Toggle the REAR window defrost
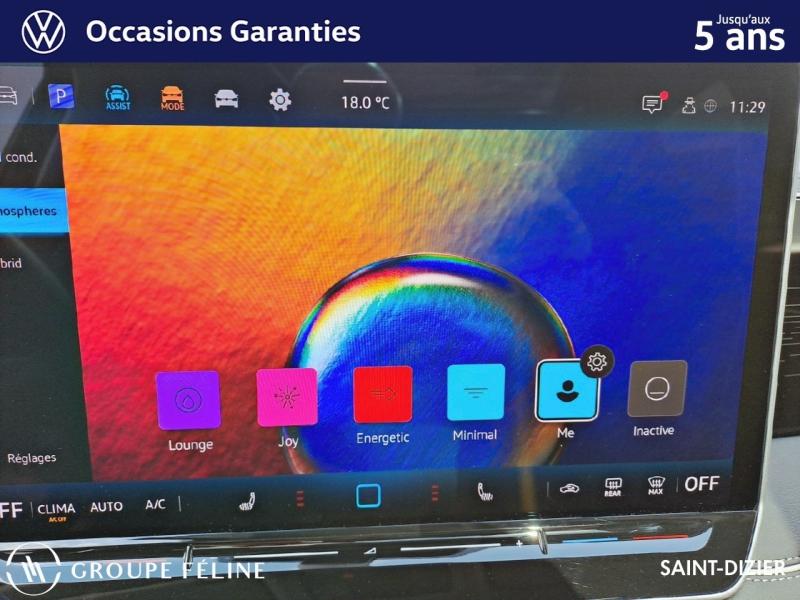This screenshot has height=600, width=800. tap(613, 487)
